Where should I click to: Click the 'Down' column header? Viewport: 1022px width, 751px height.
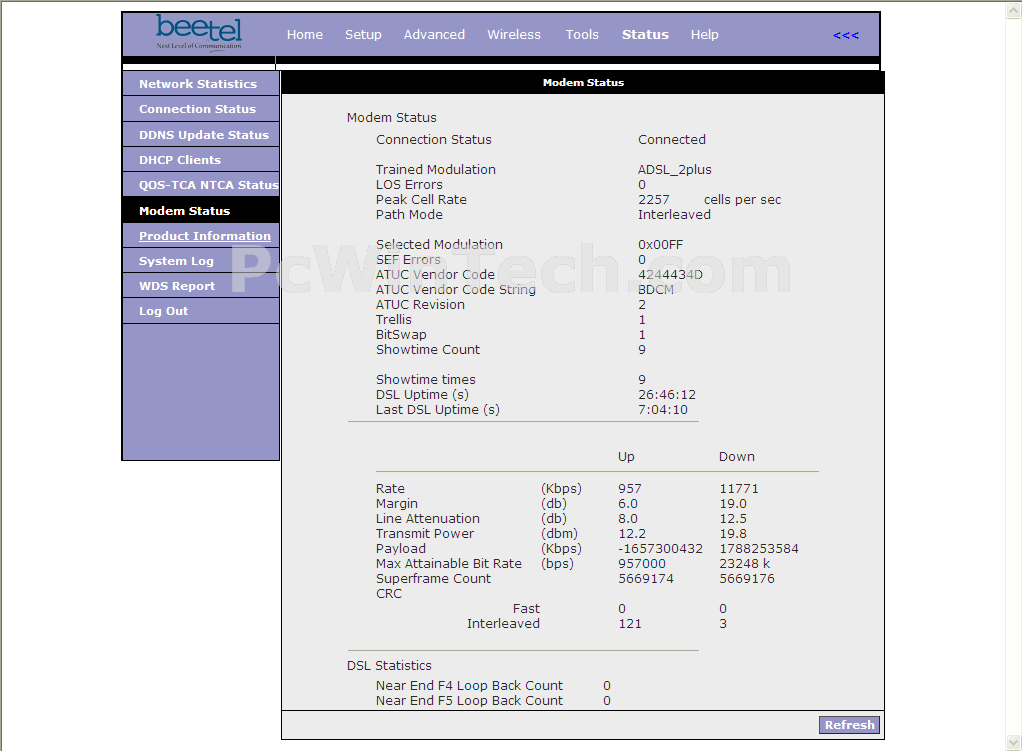point(737,456)
